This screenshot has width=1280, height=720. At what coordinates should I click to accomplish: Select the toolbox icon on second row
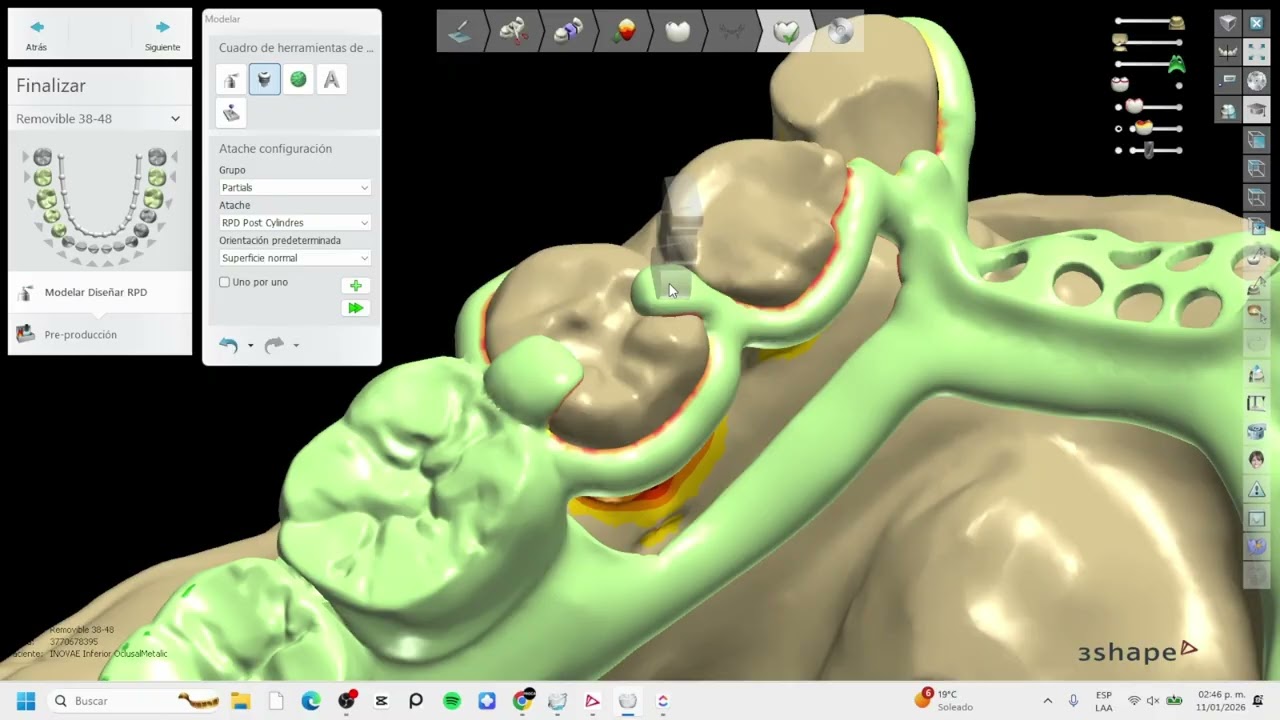(x=231, y=113)
